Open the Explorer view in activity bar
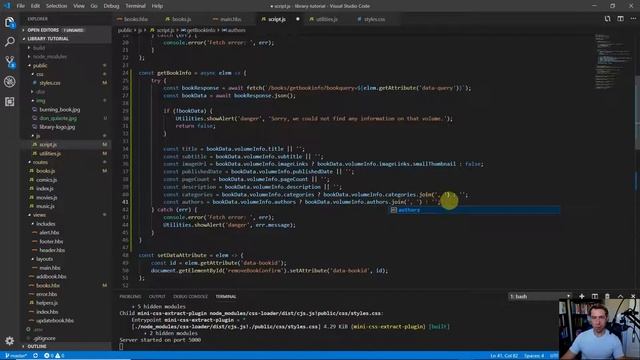Screen dimensions: 640x360 (x=9, y=22)
